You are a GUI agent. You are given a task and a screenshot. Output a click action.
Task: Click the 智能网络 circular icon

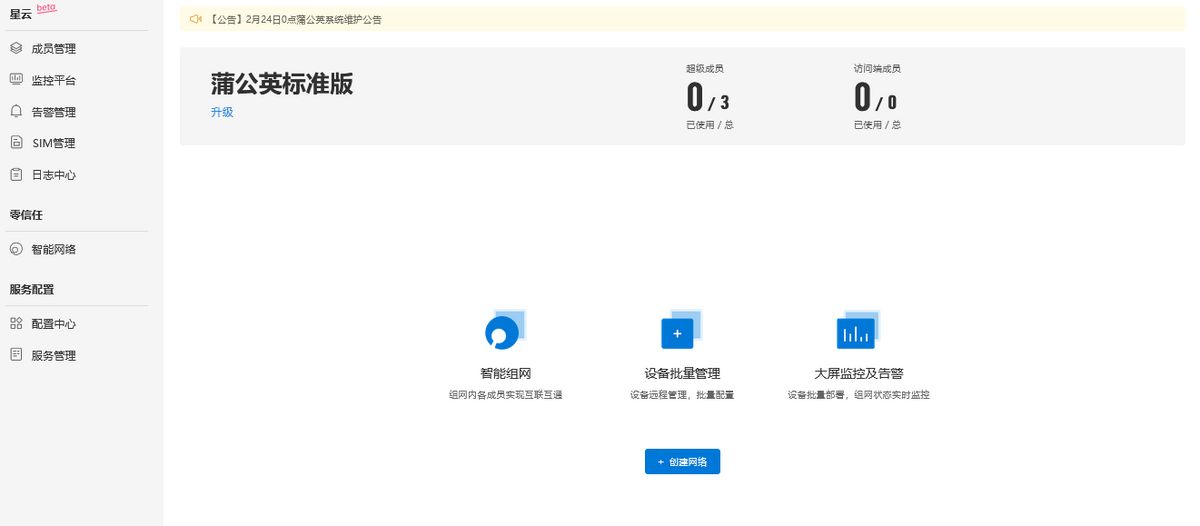[x=16, y=249]
